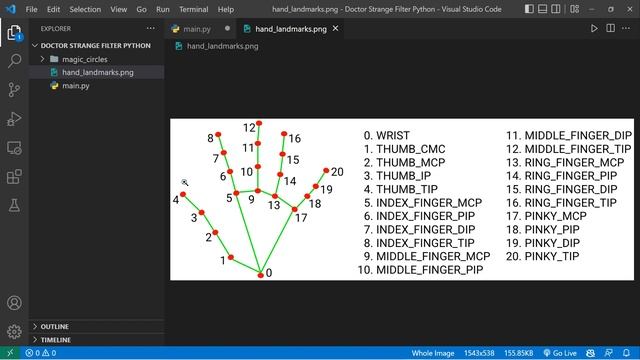Click the unsaved dot on main.py tab

227,28
